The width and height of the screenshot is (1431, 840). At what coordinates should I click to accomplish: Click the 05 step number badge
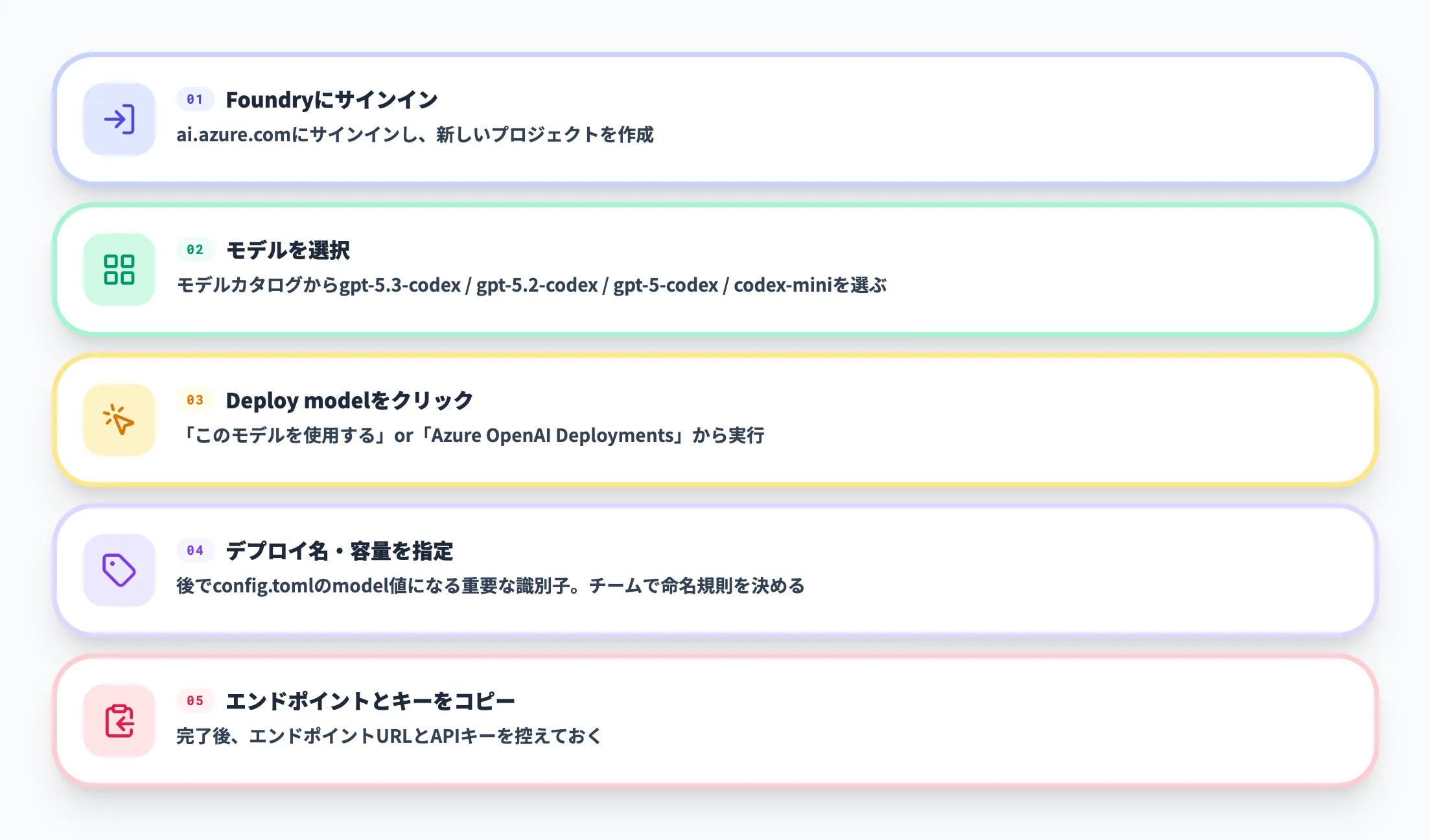point(195,701)
